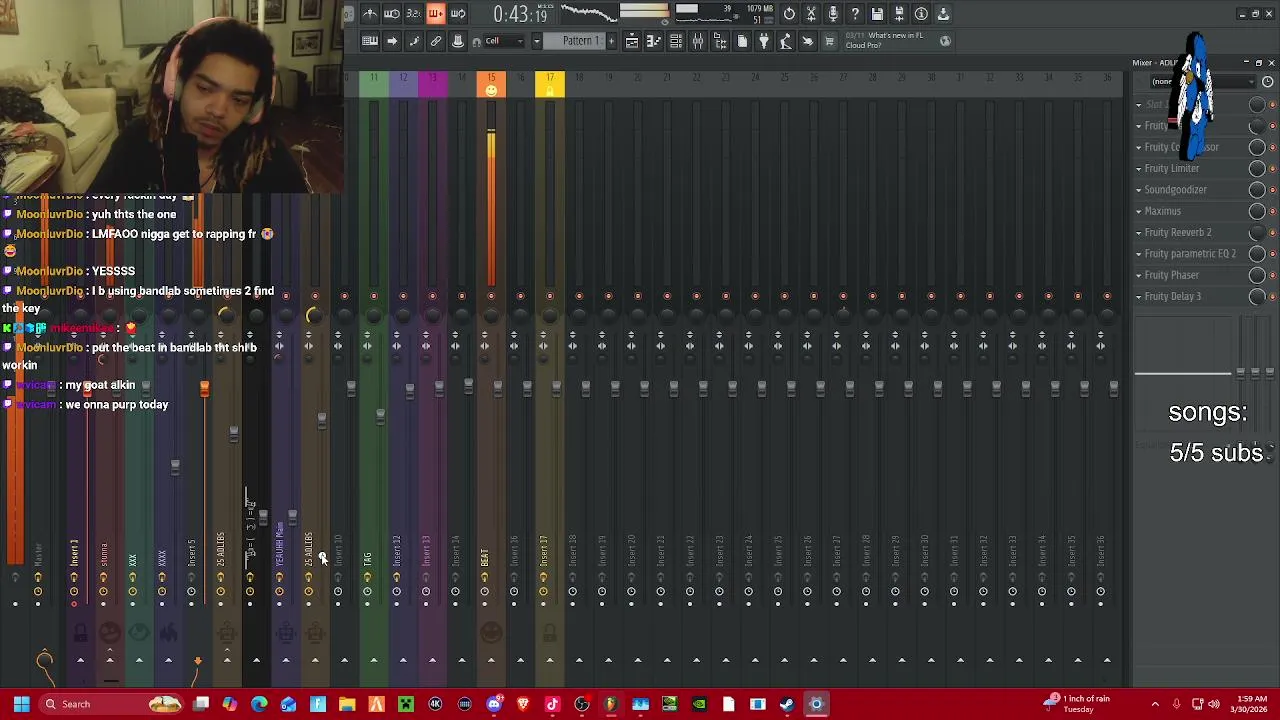The height and width of the screenshot is (720, 1280).
Task: Open Discord from the taskbar
Action: point(494,704)
